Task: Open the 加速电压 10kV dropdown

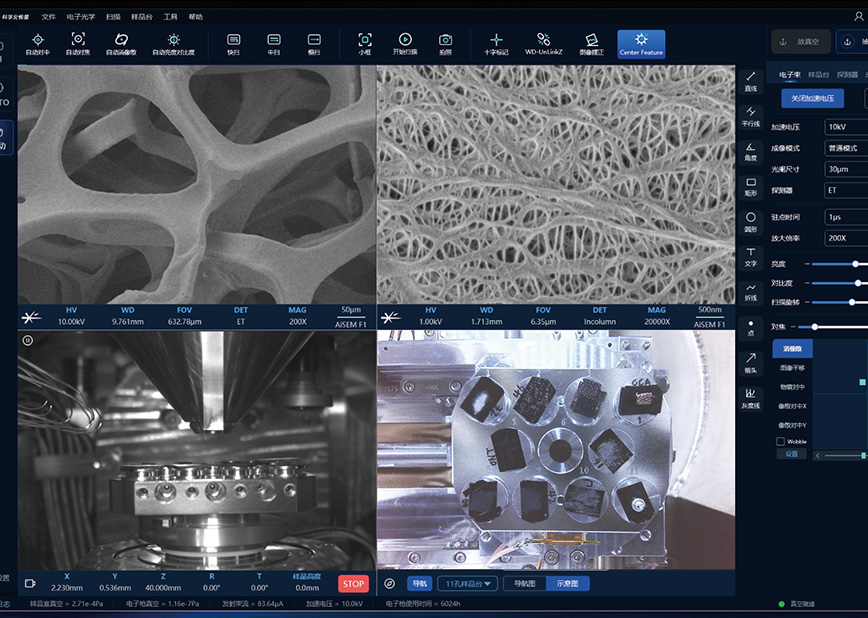Action: (846, 127)
